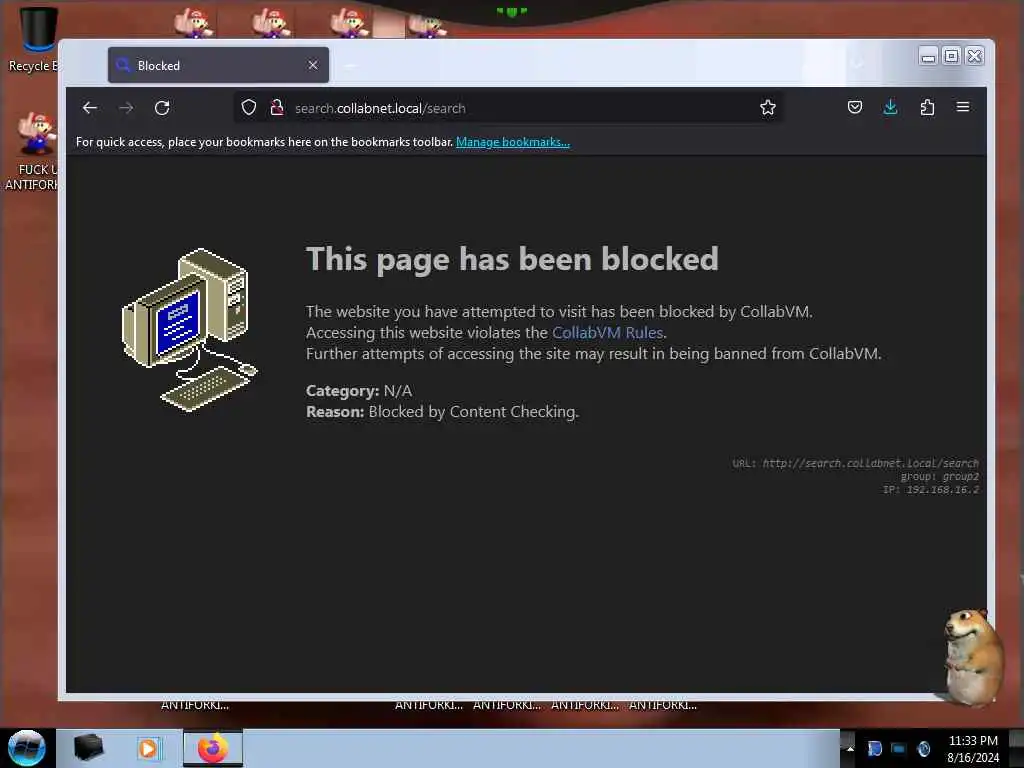Show hidden system tray icons
The image size is (1024, 768).
point(850,748)
